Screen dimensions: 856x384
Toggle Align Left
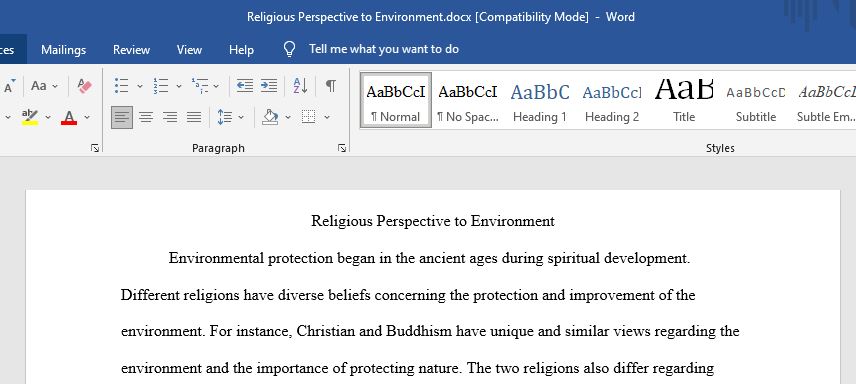point(122,117)
